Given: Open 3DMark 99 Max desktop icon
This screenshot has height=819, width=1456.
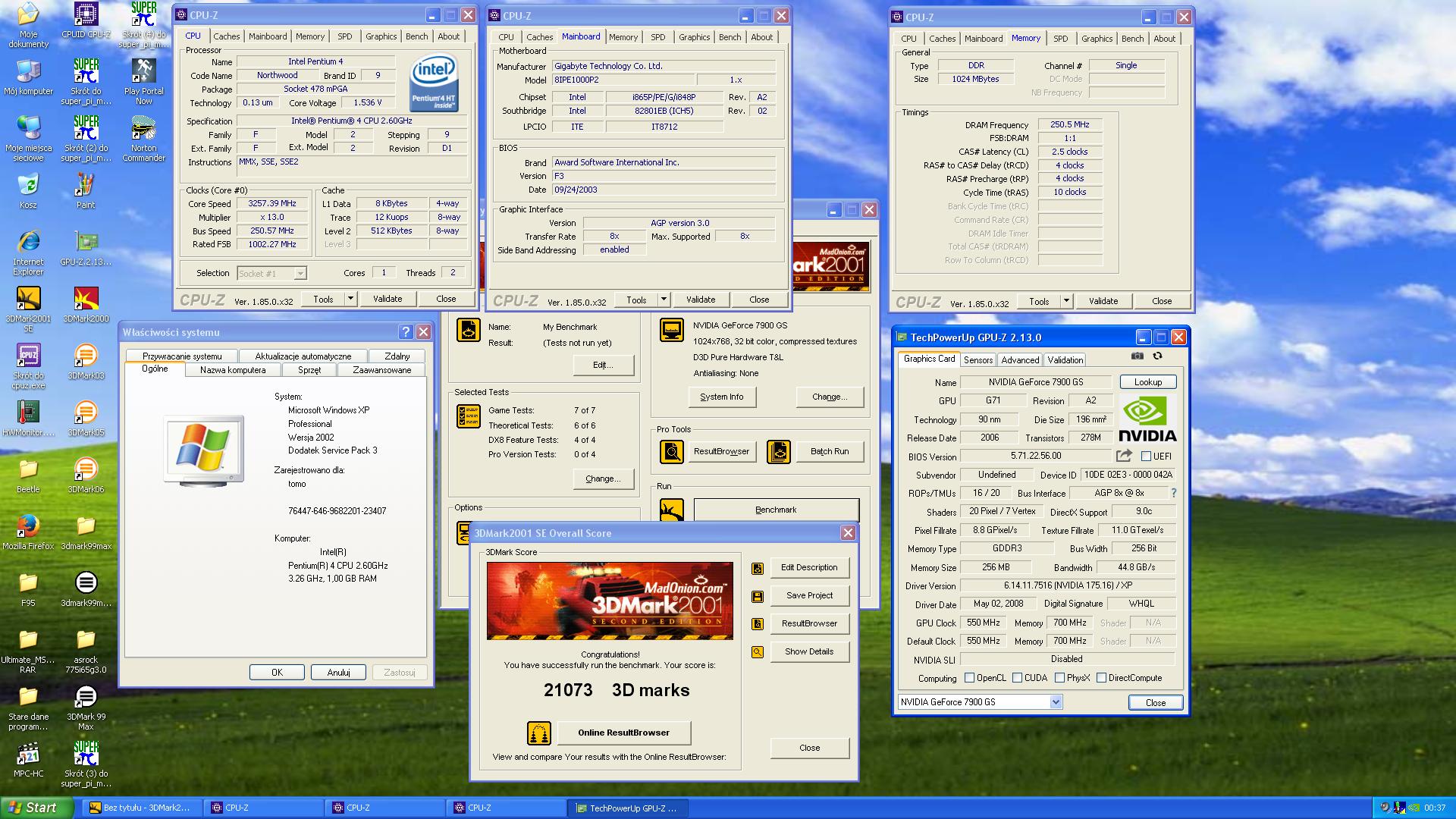Looking at the screenshot, I should (86, 708).
